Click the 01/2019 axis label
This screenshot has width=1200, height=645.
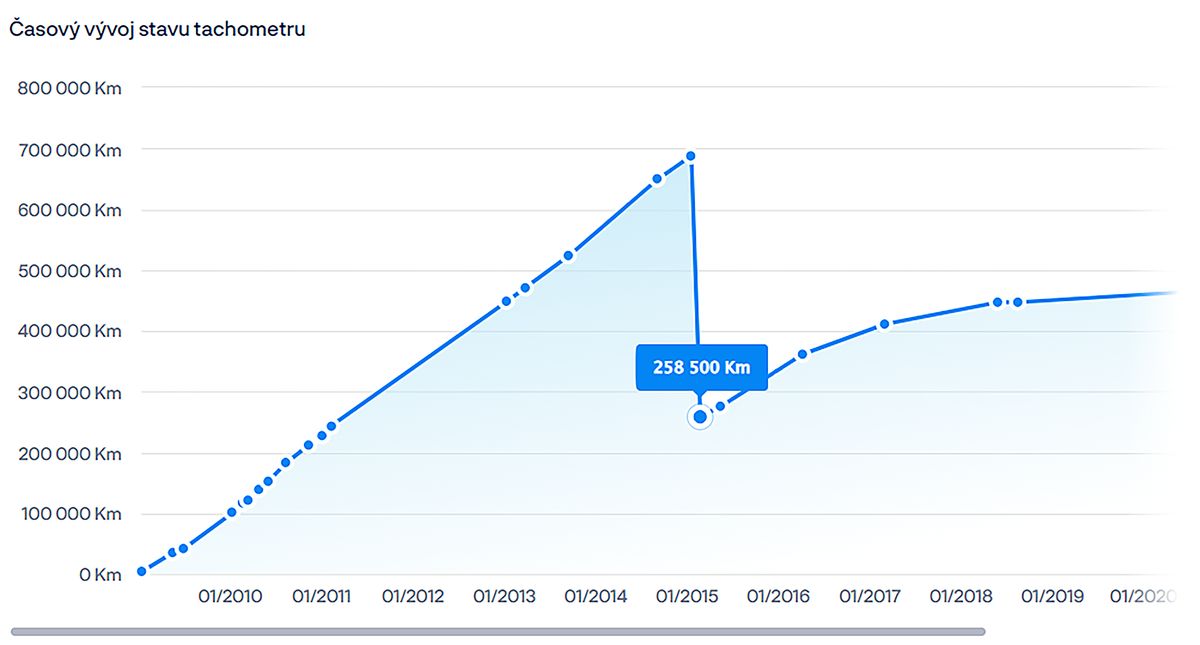(1052, 597)
